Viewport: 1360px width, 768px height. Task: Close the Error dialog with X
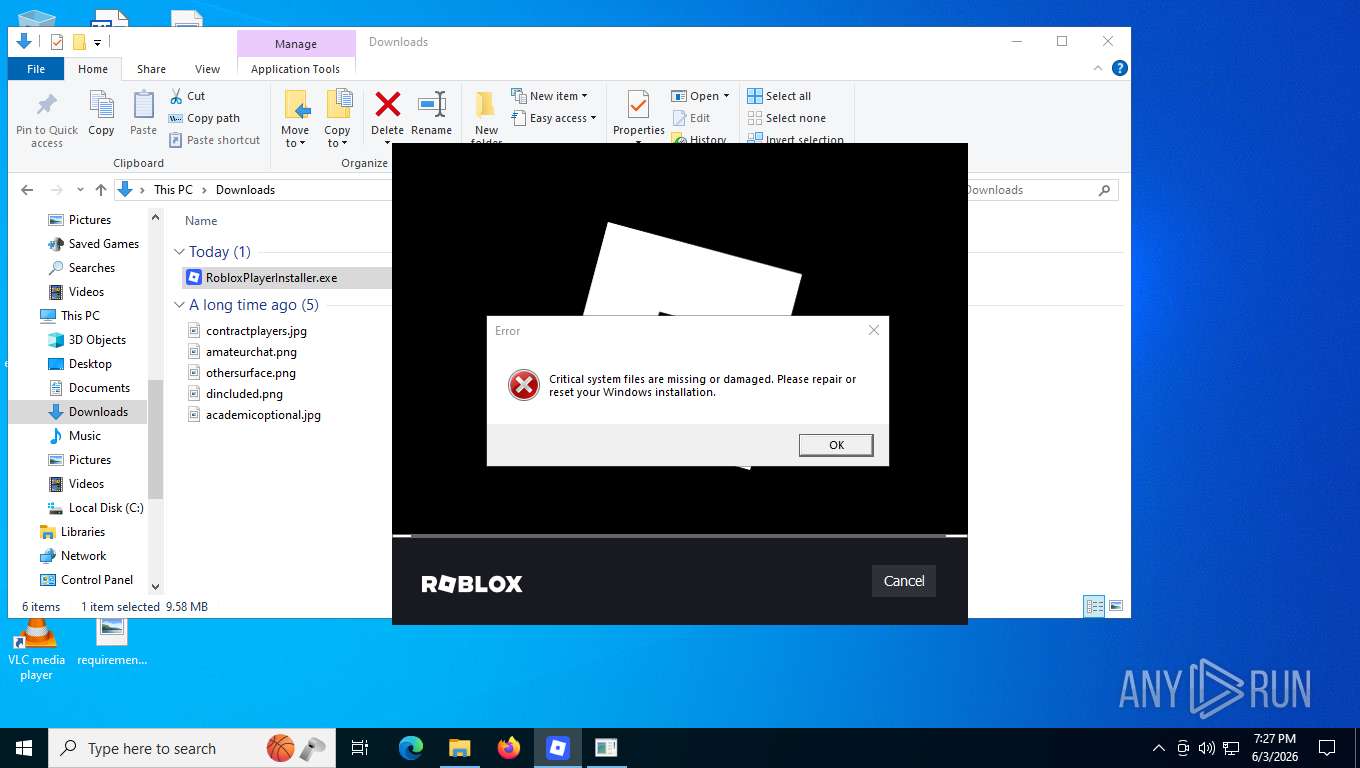(x=874, y=330)
